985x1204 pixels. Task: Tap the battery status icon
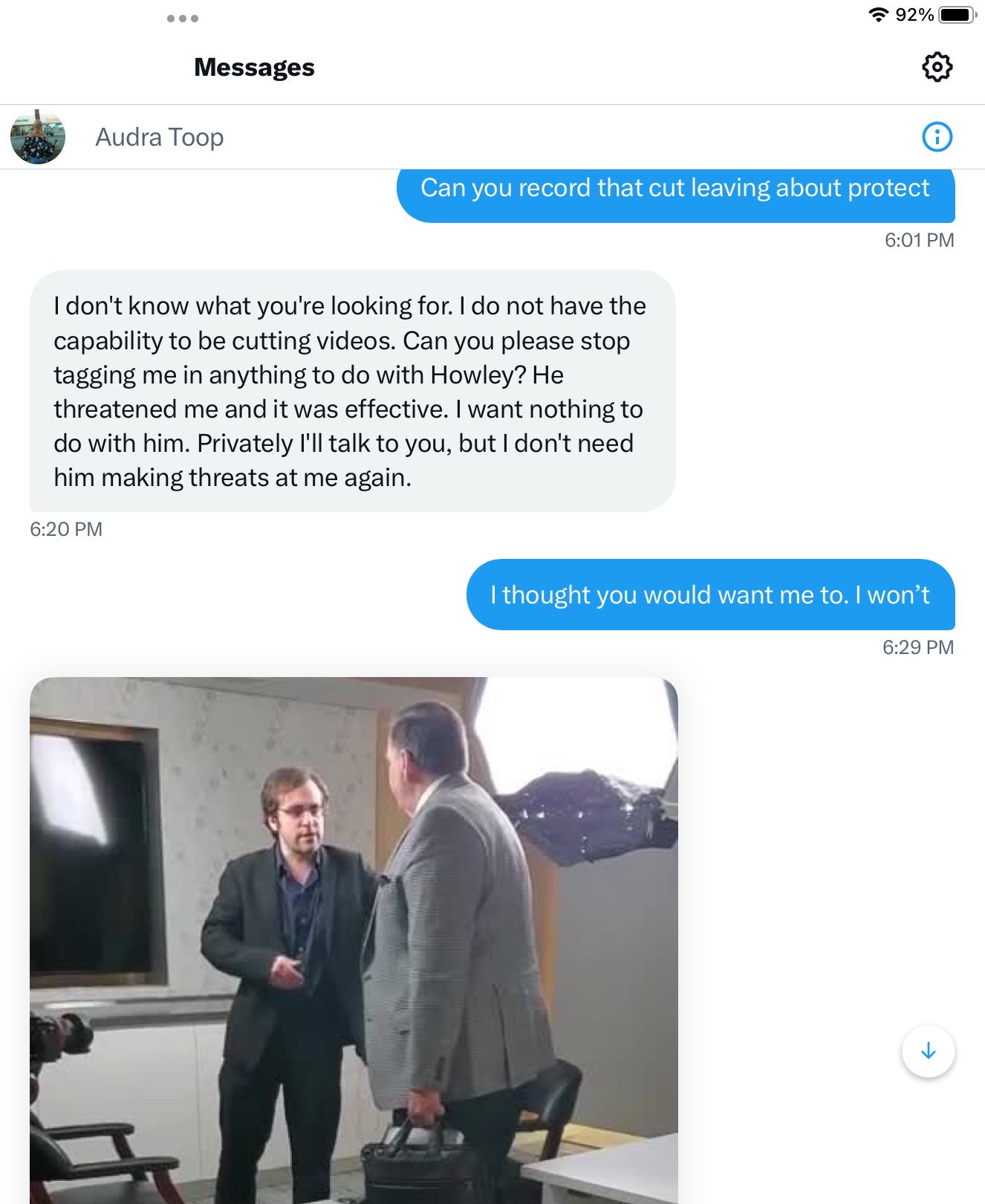point(957,15)
